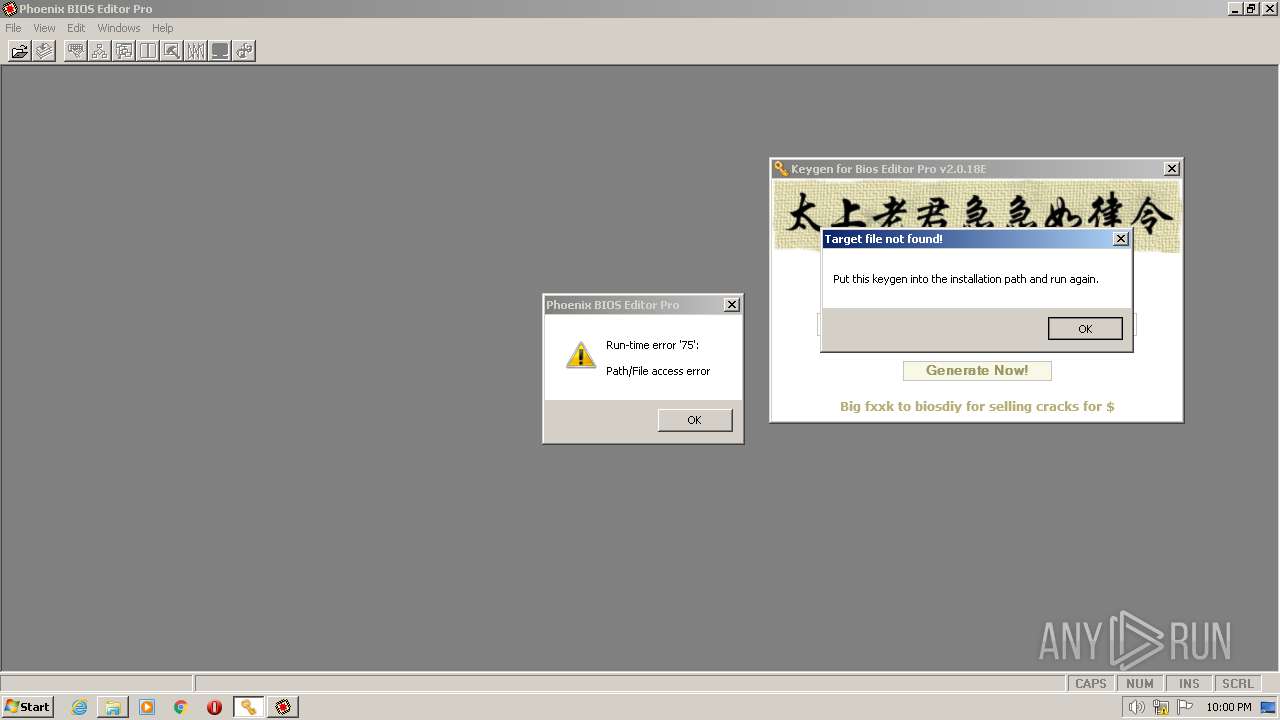Click the INS status bar indicator

click(x=1189, y=684)
